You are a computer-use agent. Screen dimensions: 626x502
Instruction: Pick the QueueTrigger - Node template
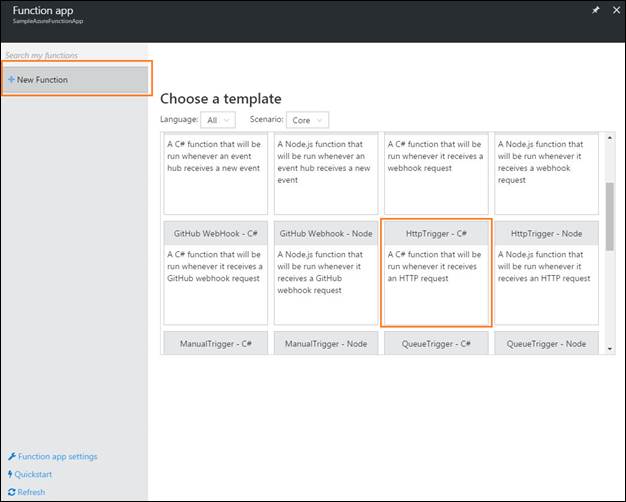546,344
